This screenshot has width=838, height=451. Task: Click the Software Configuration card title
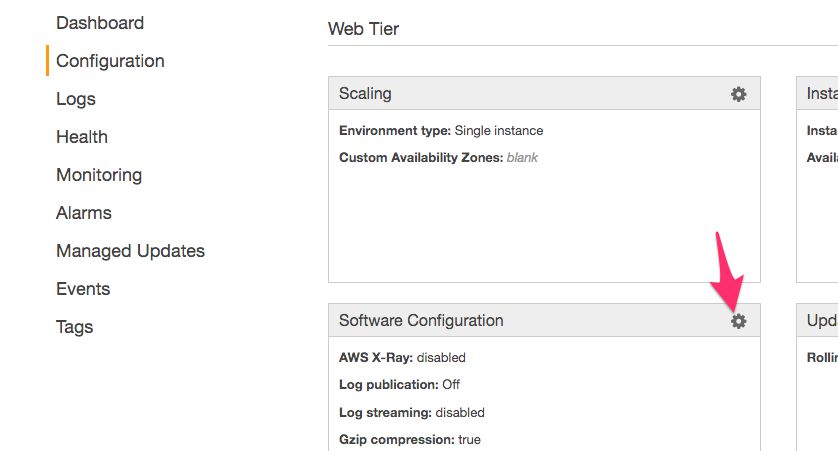[x=421, y=321]
